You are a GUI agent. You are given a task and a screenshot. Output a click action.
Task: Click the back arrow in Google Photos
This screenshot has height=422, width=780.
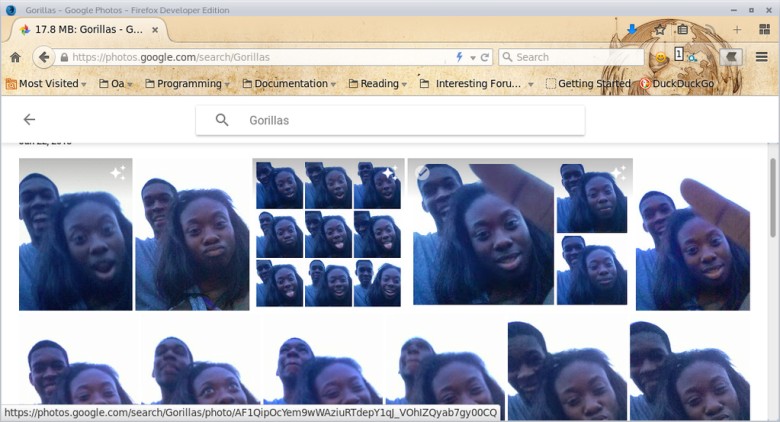[29, 120]
